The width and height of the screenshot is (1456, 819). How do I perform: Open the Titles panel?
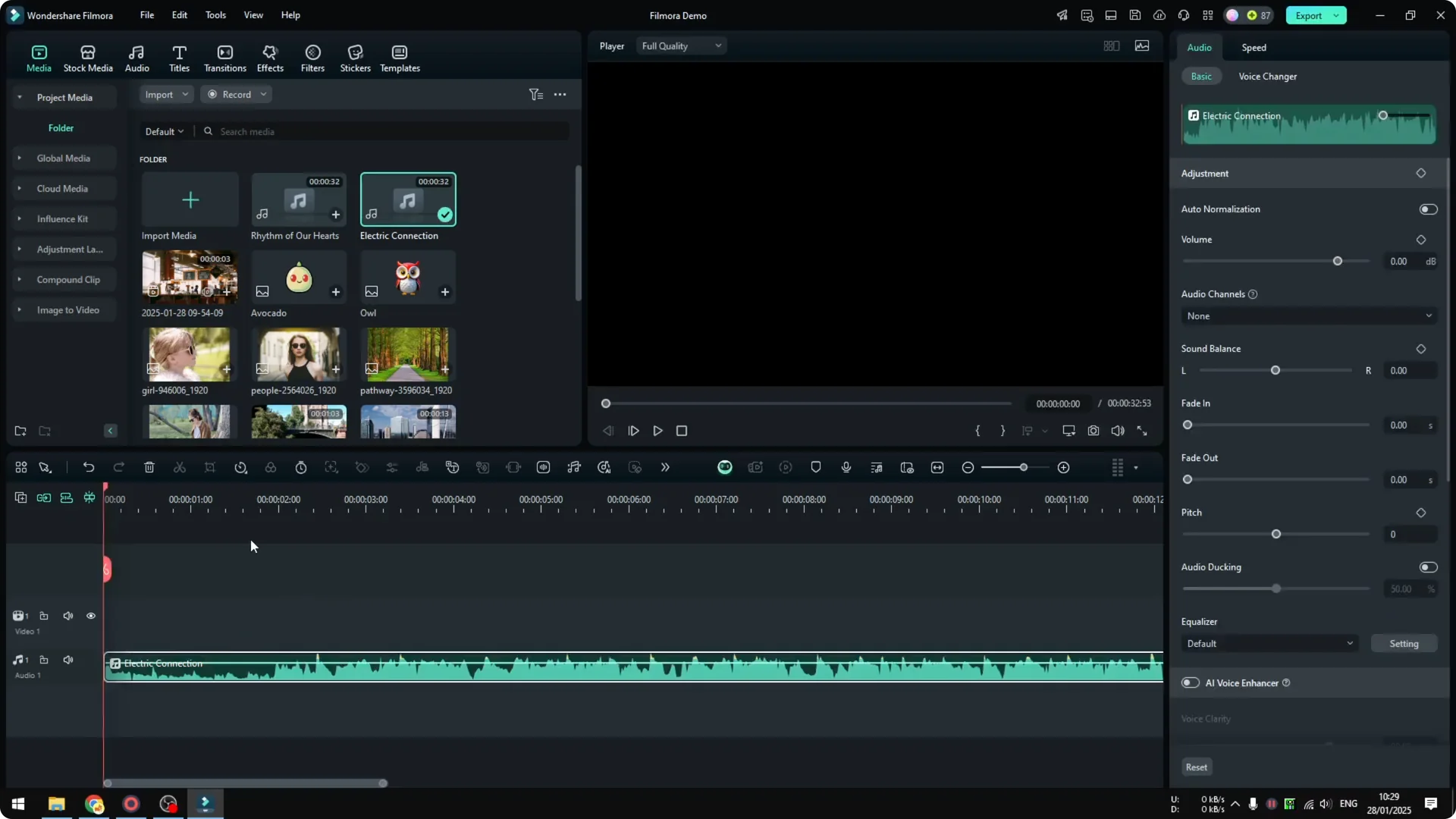[x=179, y=58]
